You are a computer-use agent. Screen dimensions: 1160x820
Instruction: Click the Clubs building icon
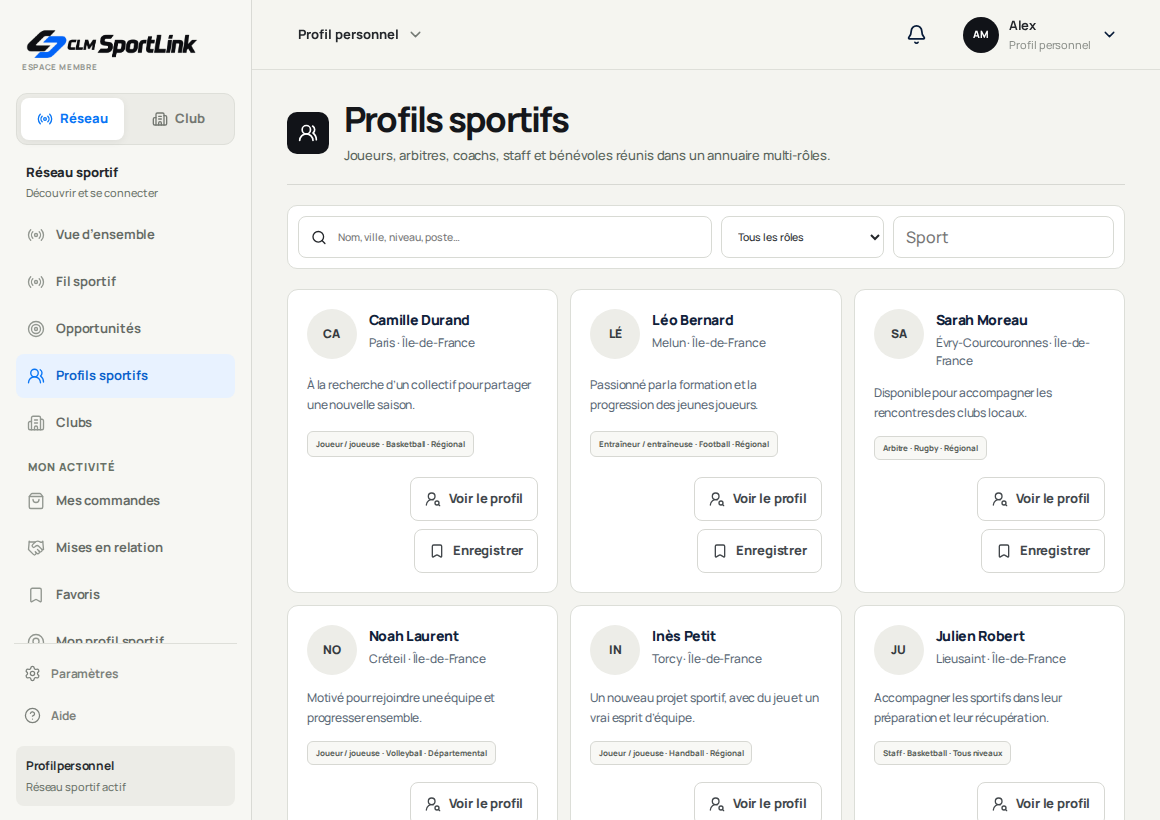[x=36, y=423]
